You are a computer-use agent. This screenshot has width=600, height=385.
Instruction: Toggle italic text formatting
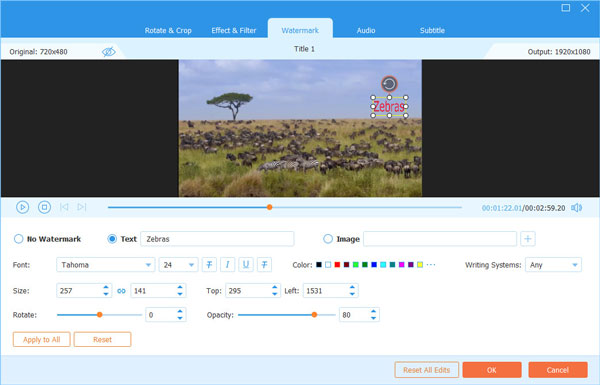(227, 264)
